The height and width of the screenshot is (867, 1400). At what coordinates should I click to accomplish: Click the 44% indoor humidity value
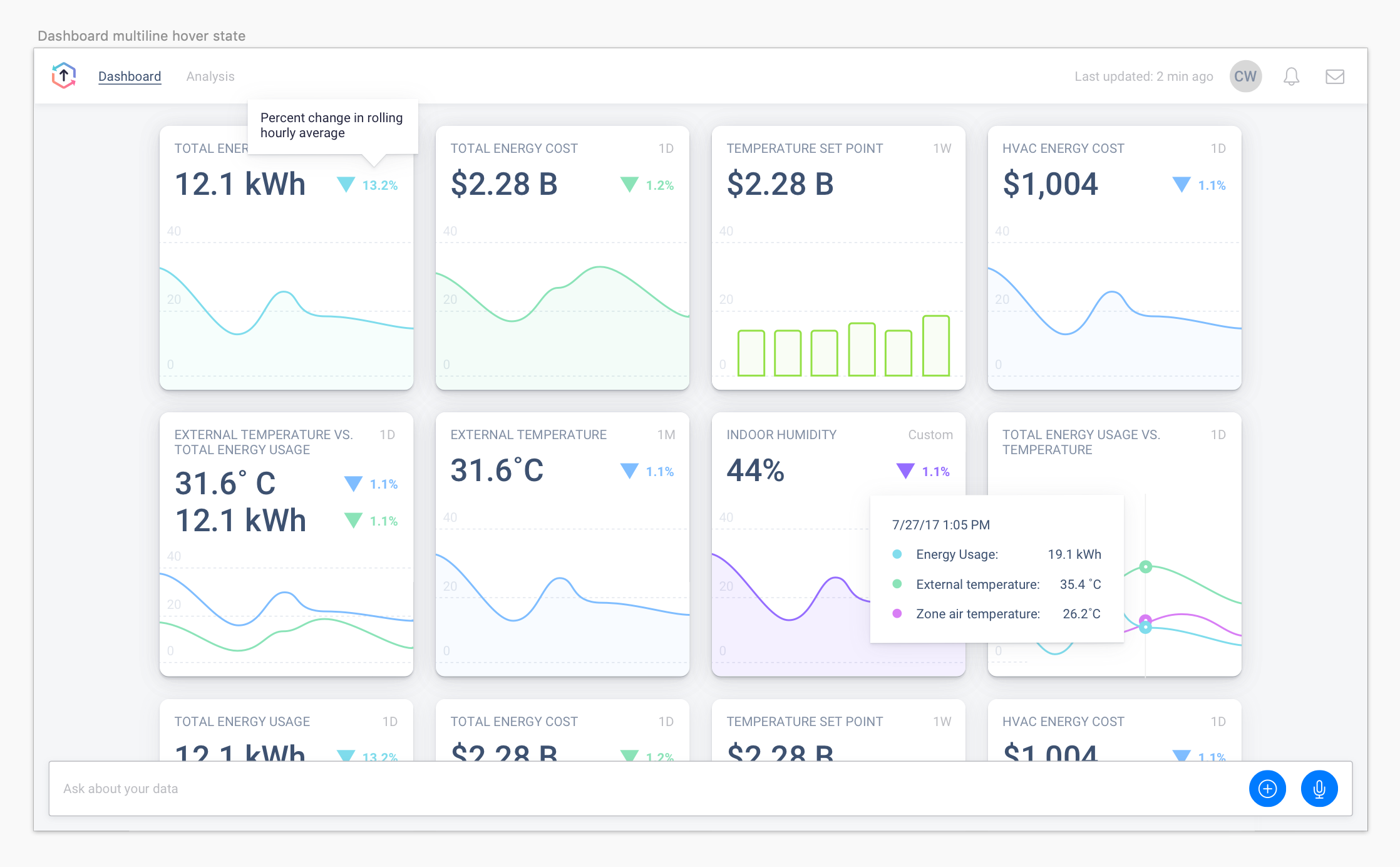[756, 471]
